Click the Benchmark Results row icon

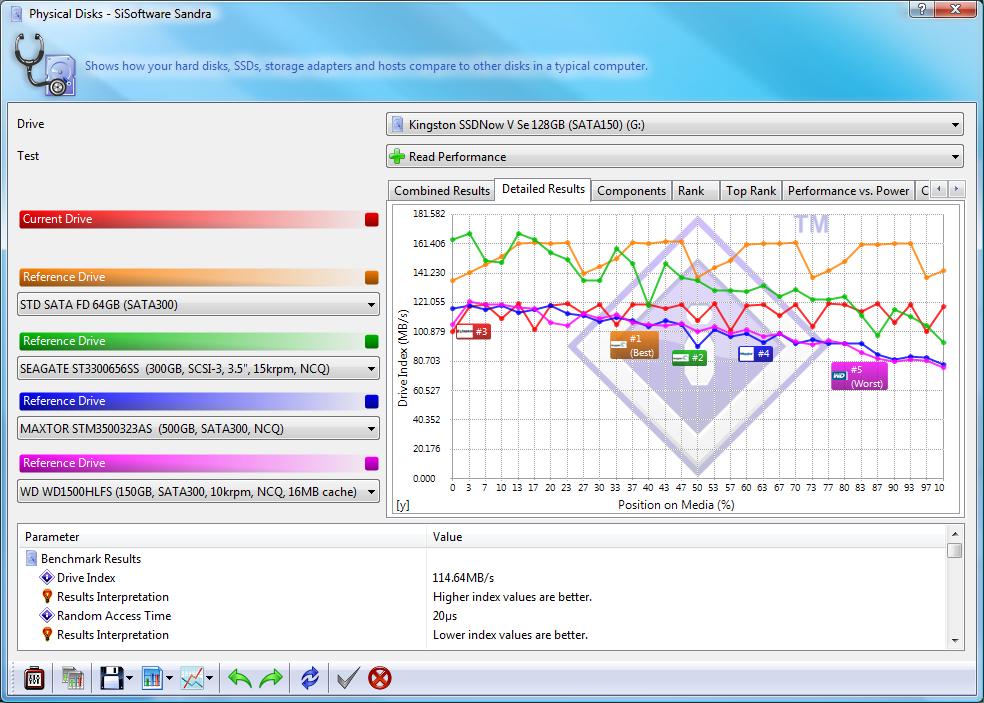click(x=31, y=559)
